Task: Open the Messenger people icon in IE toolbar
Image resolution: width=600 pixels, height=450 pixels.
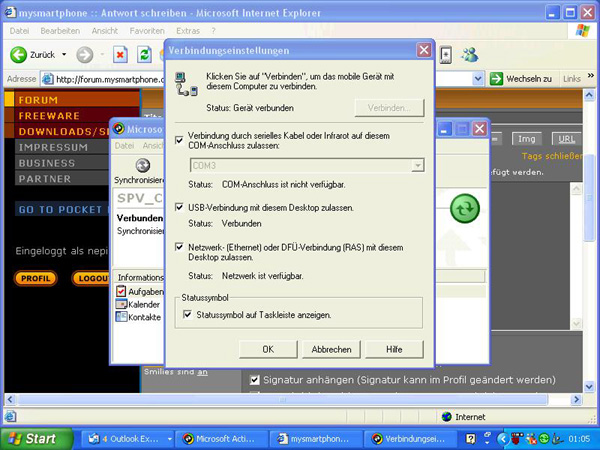Action: click(470, 55)
